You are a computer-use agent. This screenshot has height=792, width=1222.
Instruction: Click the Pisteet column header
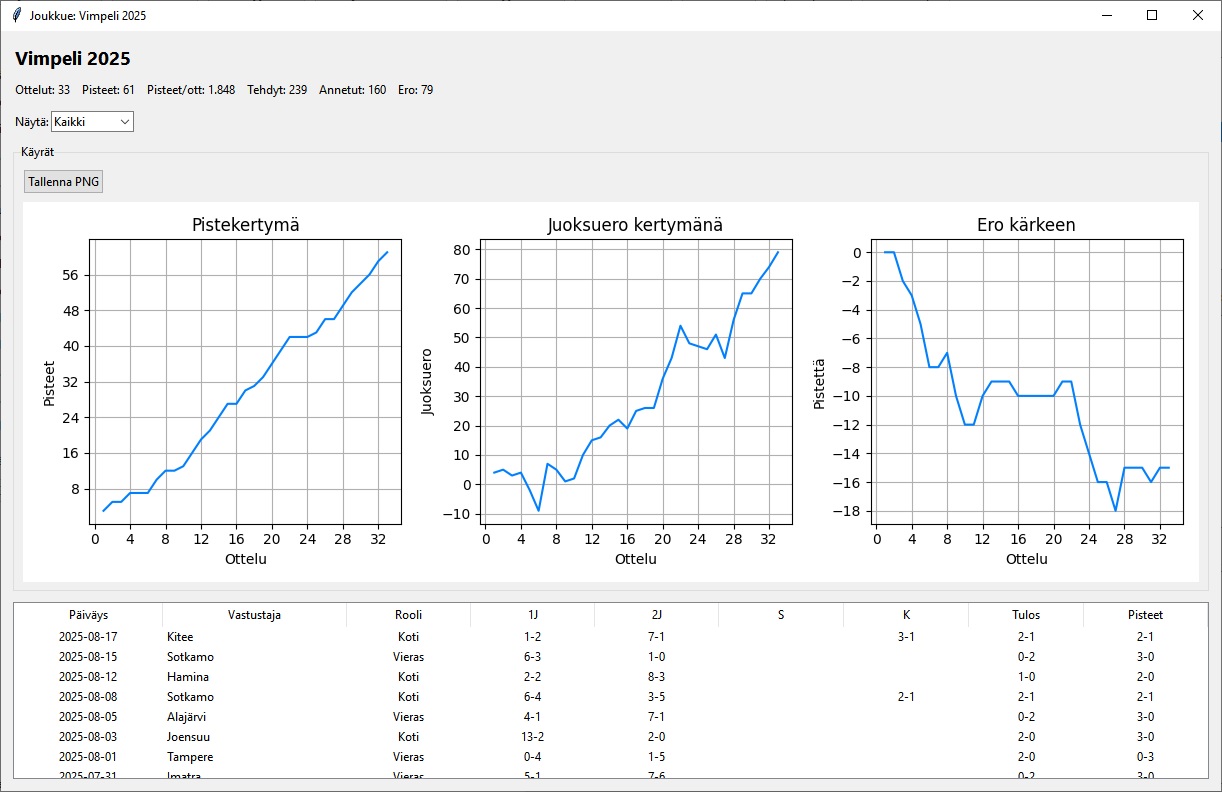click(x=1144, y=615)
